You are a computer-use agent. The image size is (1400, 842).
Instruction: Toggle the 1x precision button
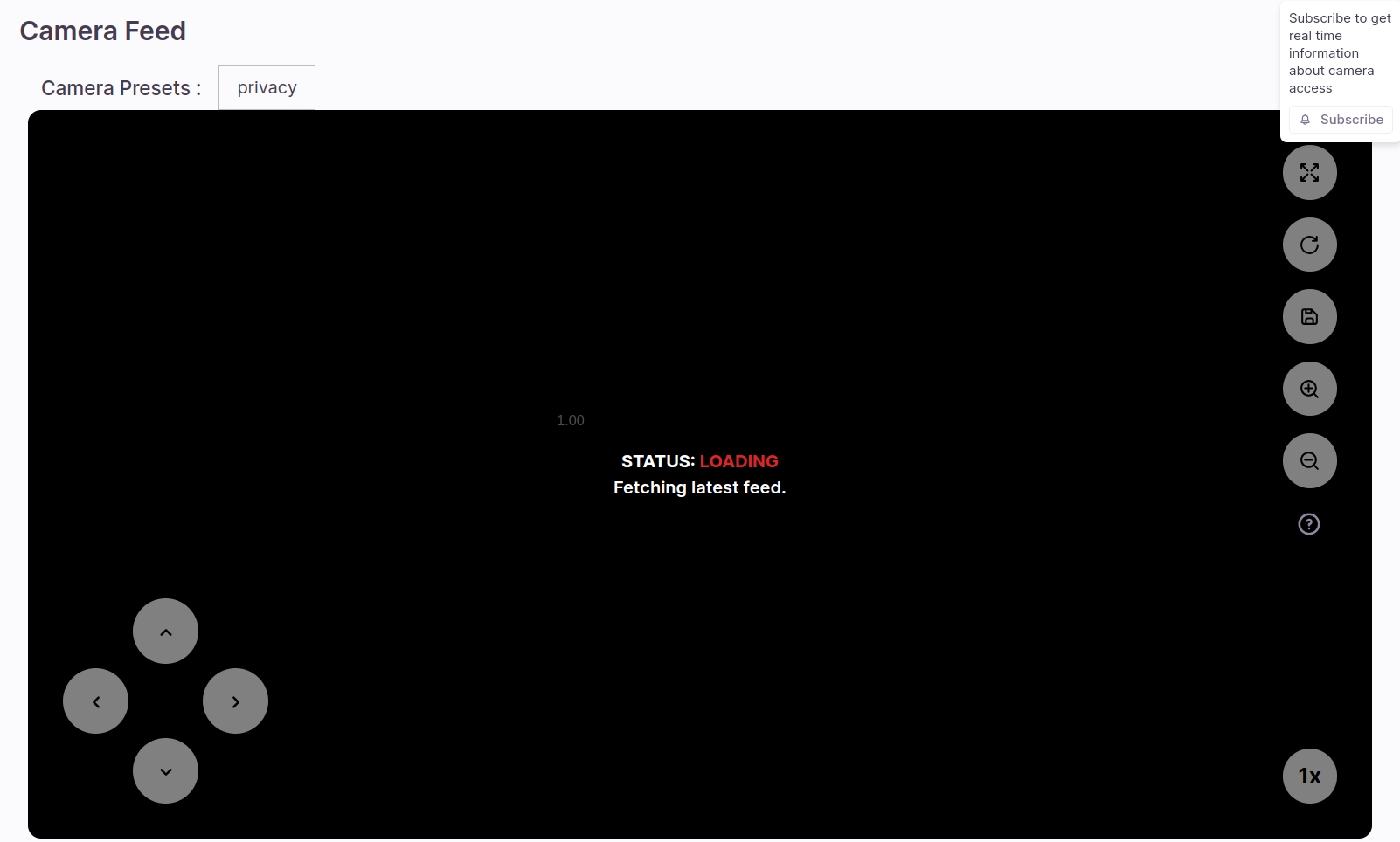point(1309,776)
